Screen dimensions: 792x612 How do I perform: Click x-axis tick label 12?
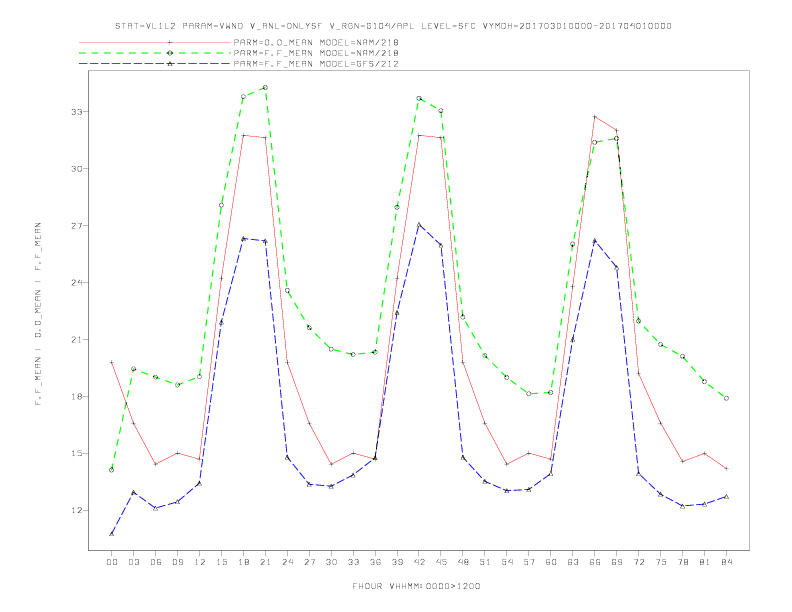pos(200,562)
